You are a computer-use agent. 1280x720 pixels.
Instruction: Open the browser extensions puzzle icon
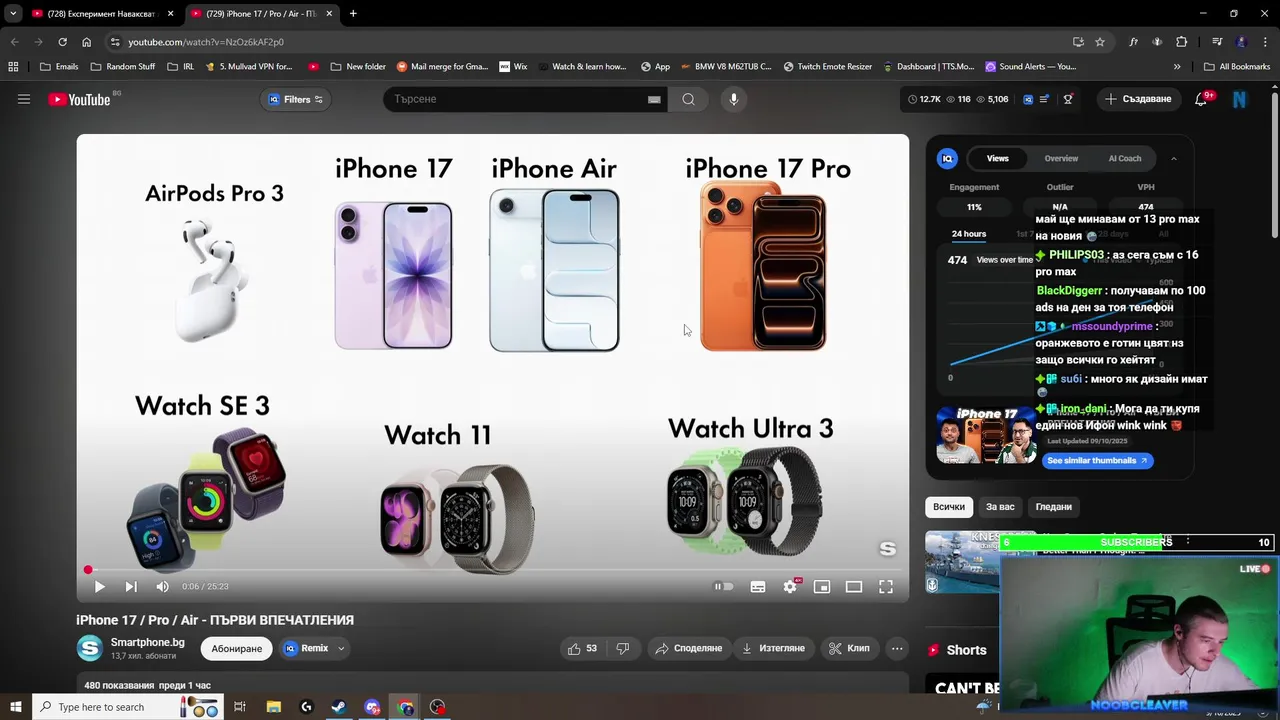pos(1182,42)
